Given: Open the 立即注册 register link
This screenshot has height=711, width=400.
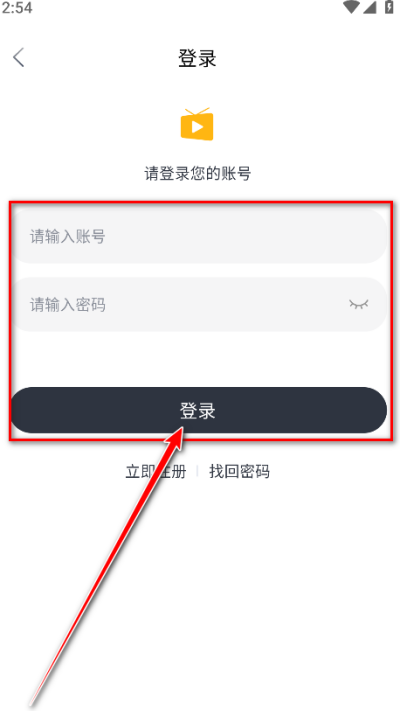Looking at the screenshot, I should click(x=156, y=472).
